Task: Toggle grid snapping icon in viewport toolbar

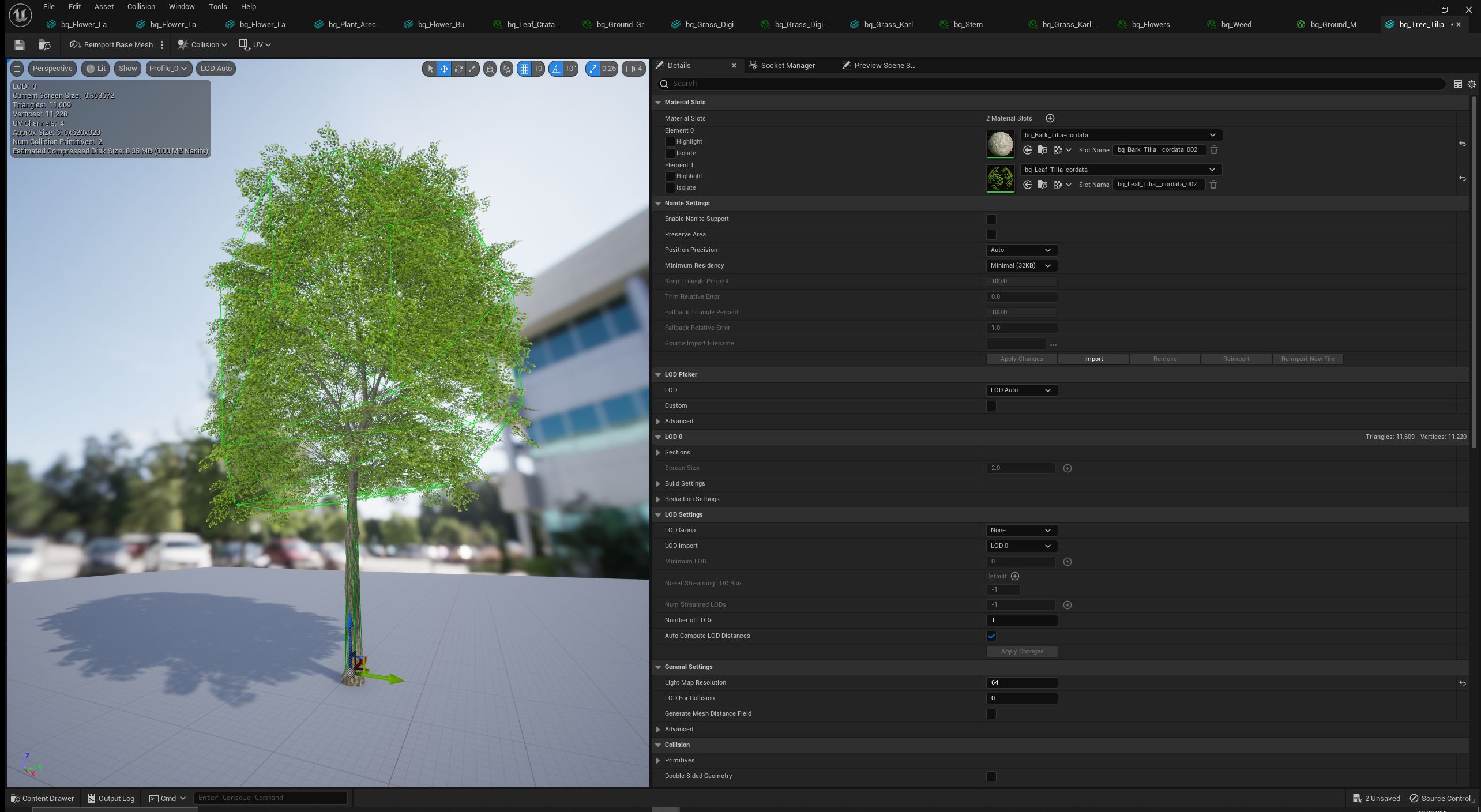Action: 524,69
